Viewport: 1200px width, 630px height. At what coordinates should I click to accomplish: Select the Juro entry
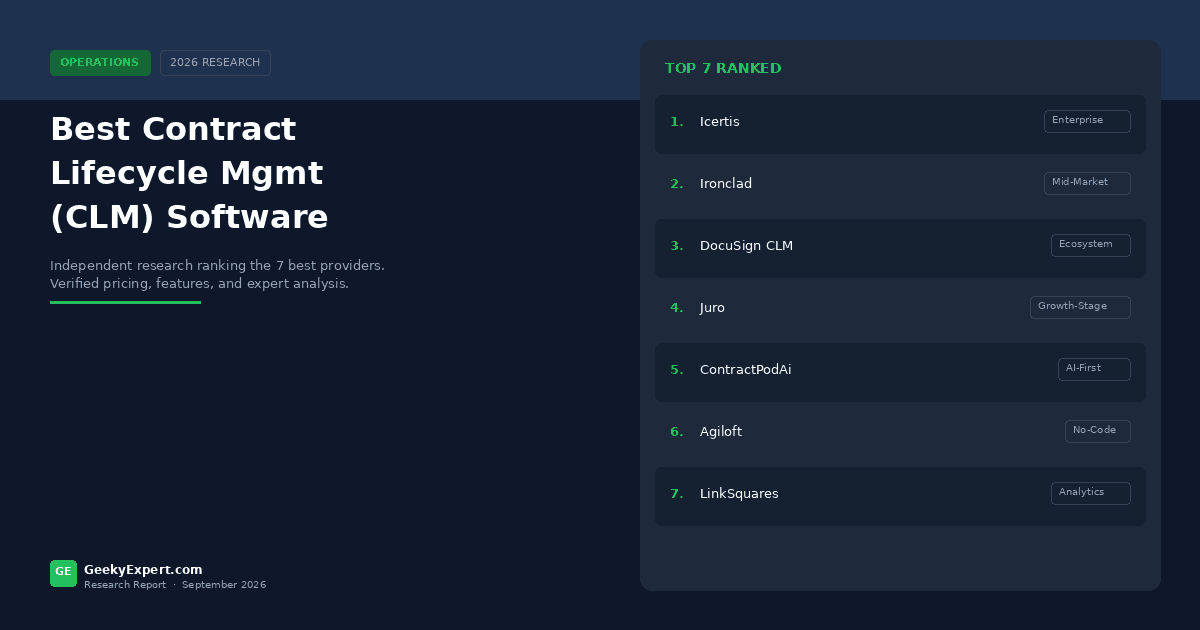coord(900,310)
